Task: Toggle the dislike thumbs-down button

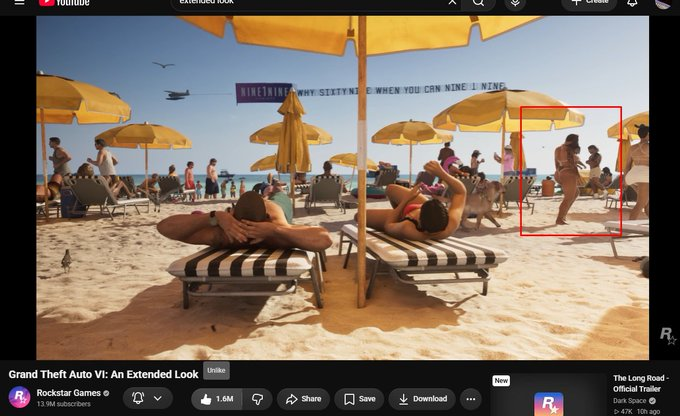Action: pyautogui.click(x=257, y=399)
